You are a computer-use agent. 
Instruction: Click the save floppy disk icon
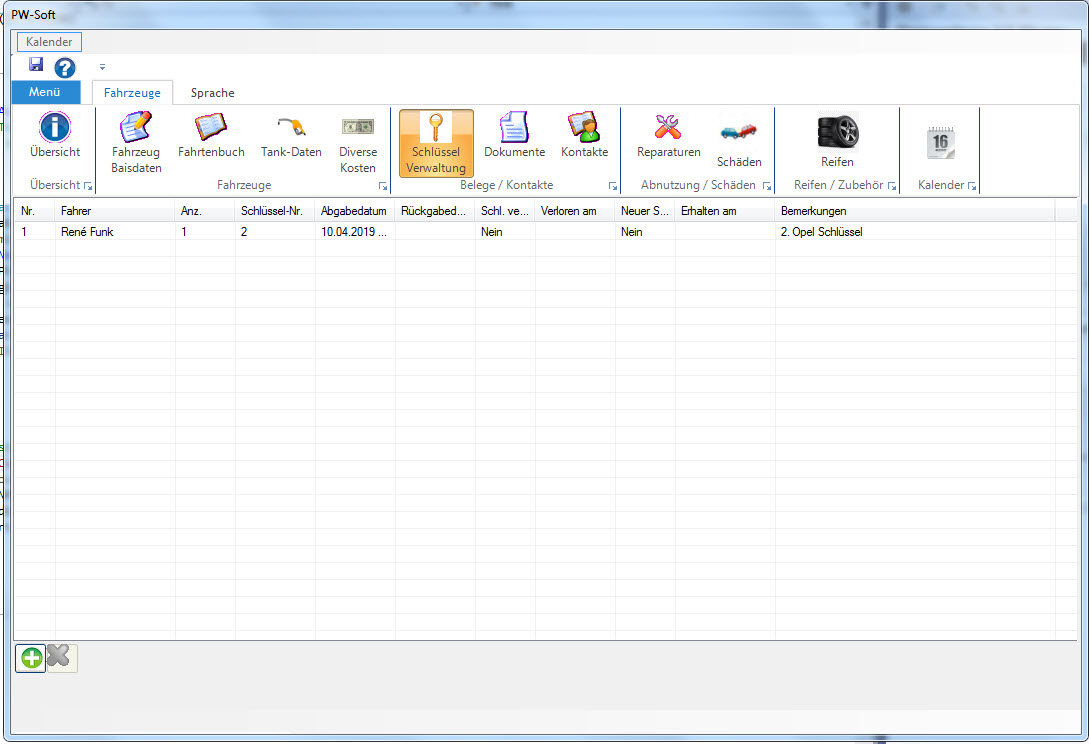click(36, 65)
